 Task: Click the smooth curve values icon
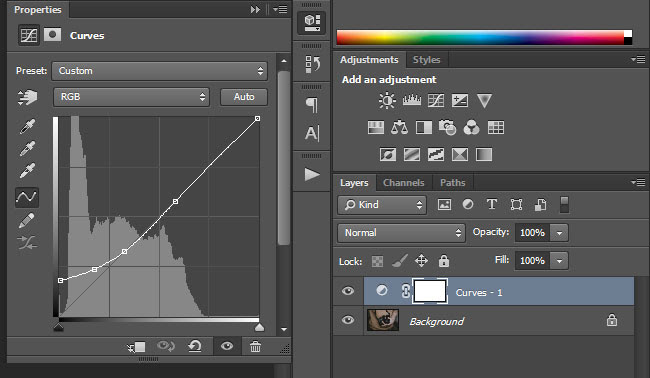click(27, 243)
